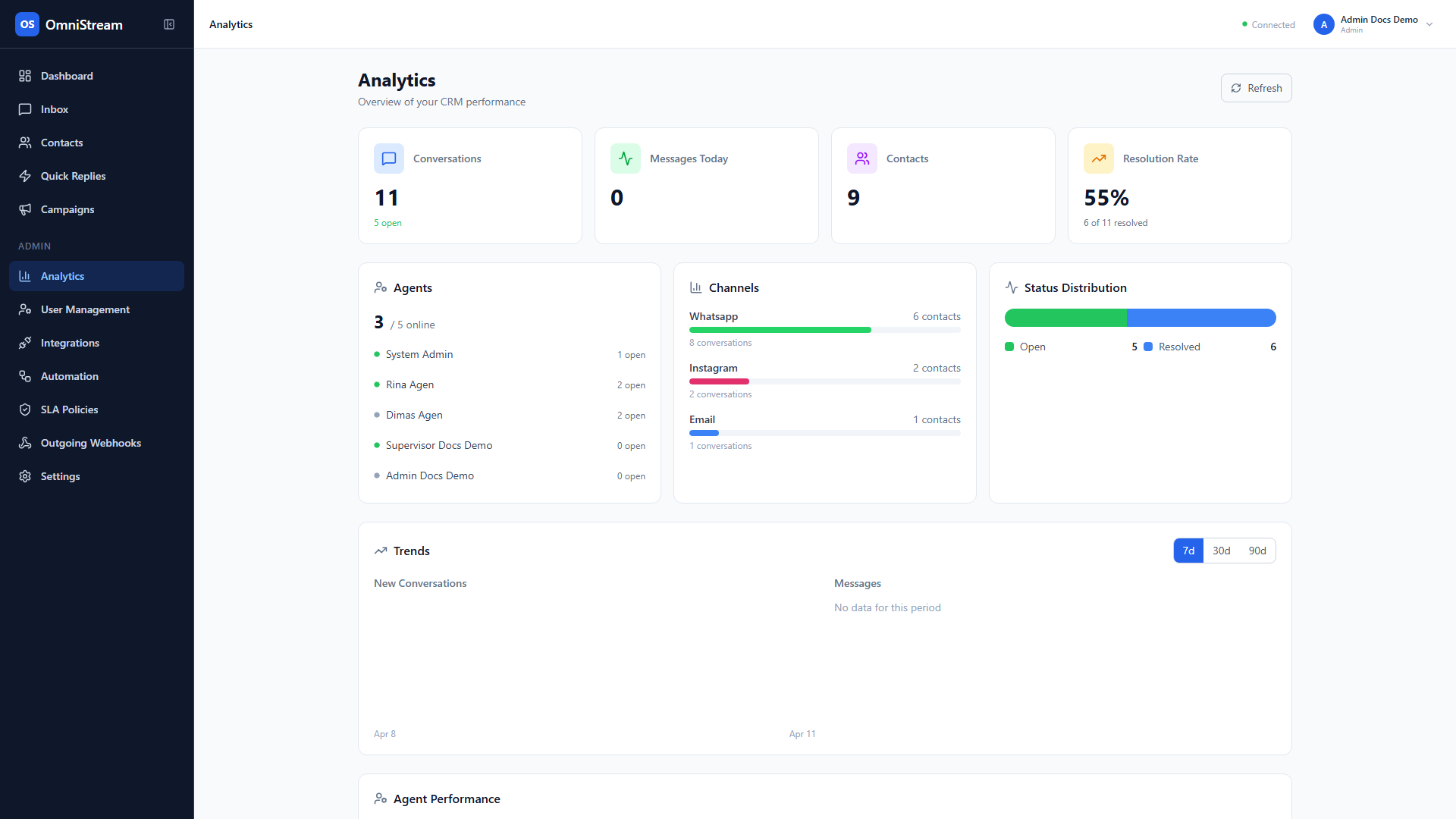Click the Settings gear icon
The width and height of the screenshot is (1456, 819).
[25, 476]
